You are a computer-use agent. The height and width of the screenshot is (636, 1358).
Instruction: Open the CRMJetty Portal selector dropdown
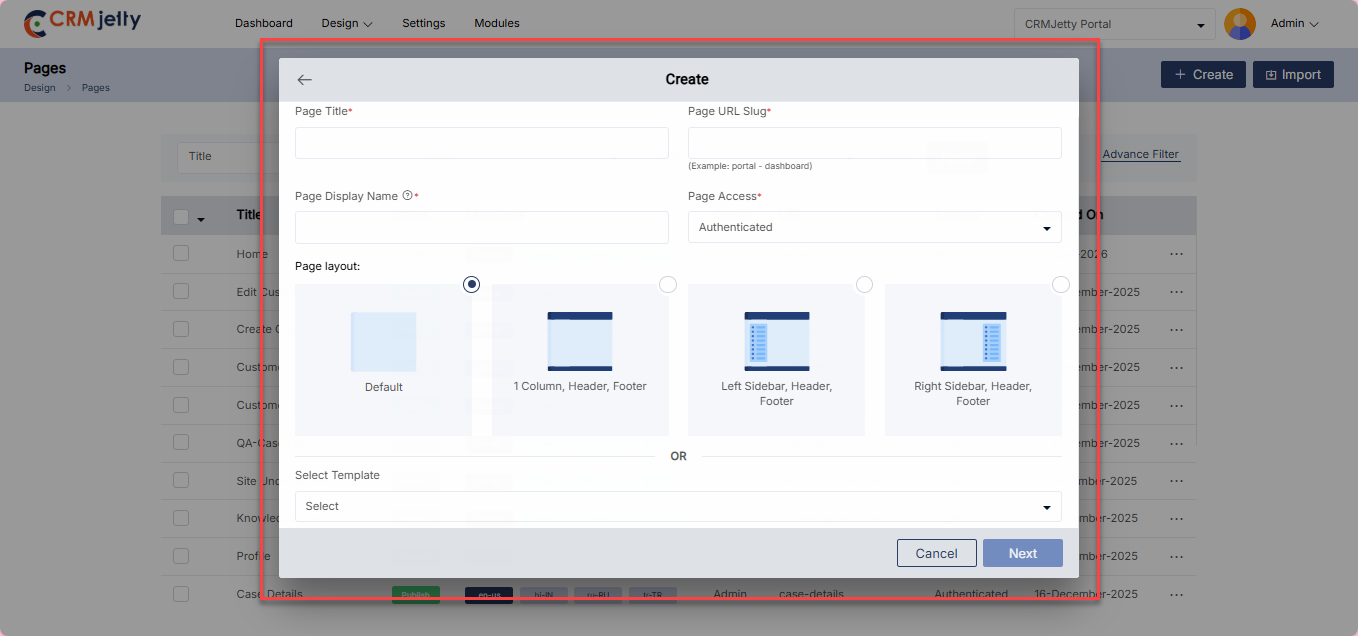tap(1114, 24)
